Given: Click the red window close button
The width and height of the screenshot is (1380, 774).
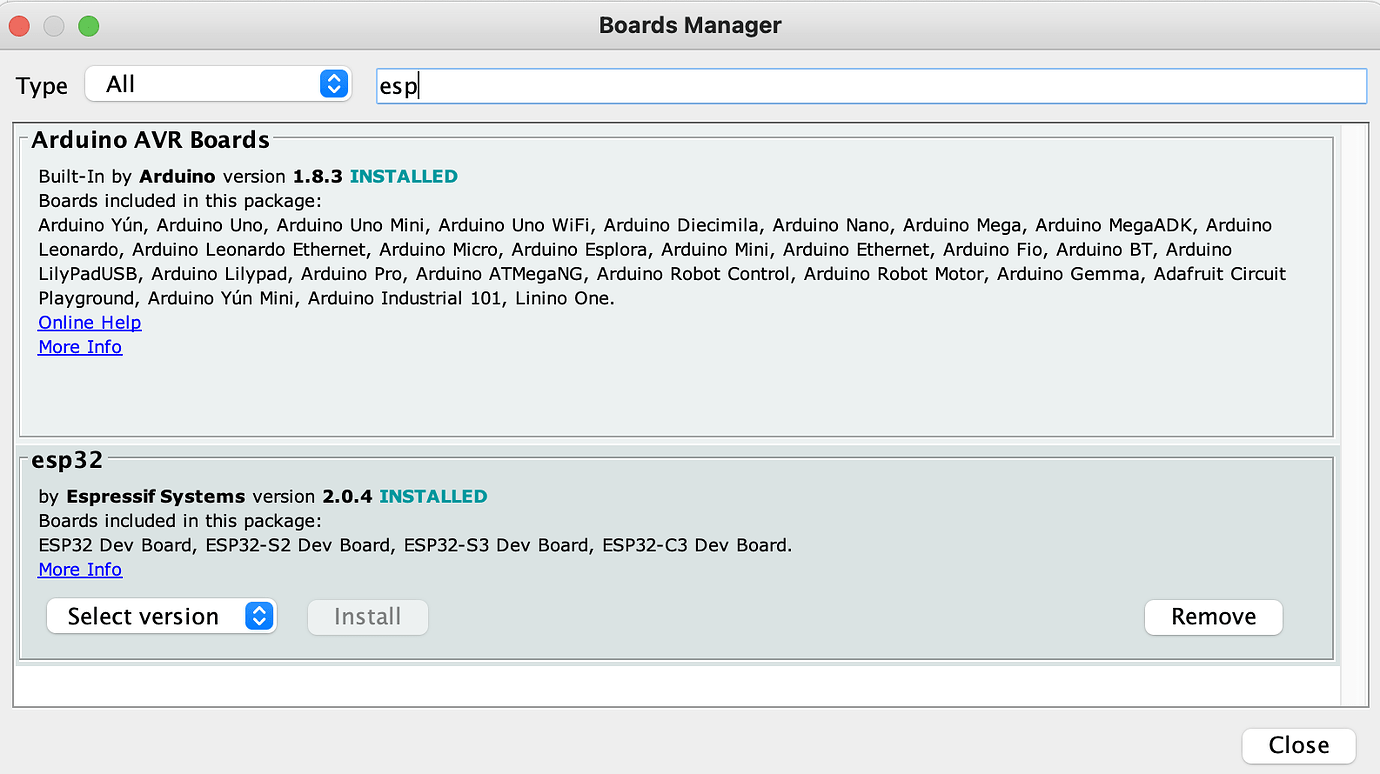Looking at the screenshot, I should pos(19,26).
